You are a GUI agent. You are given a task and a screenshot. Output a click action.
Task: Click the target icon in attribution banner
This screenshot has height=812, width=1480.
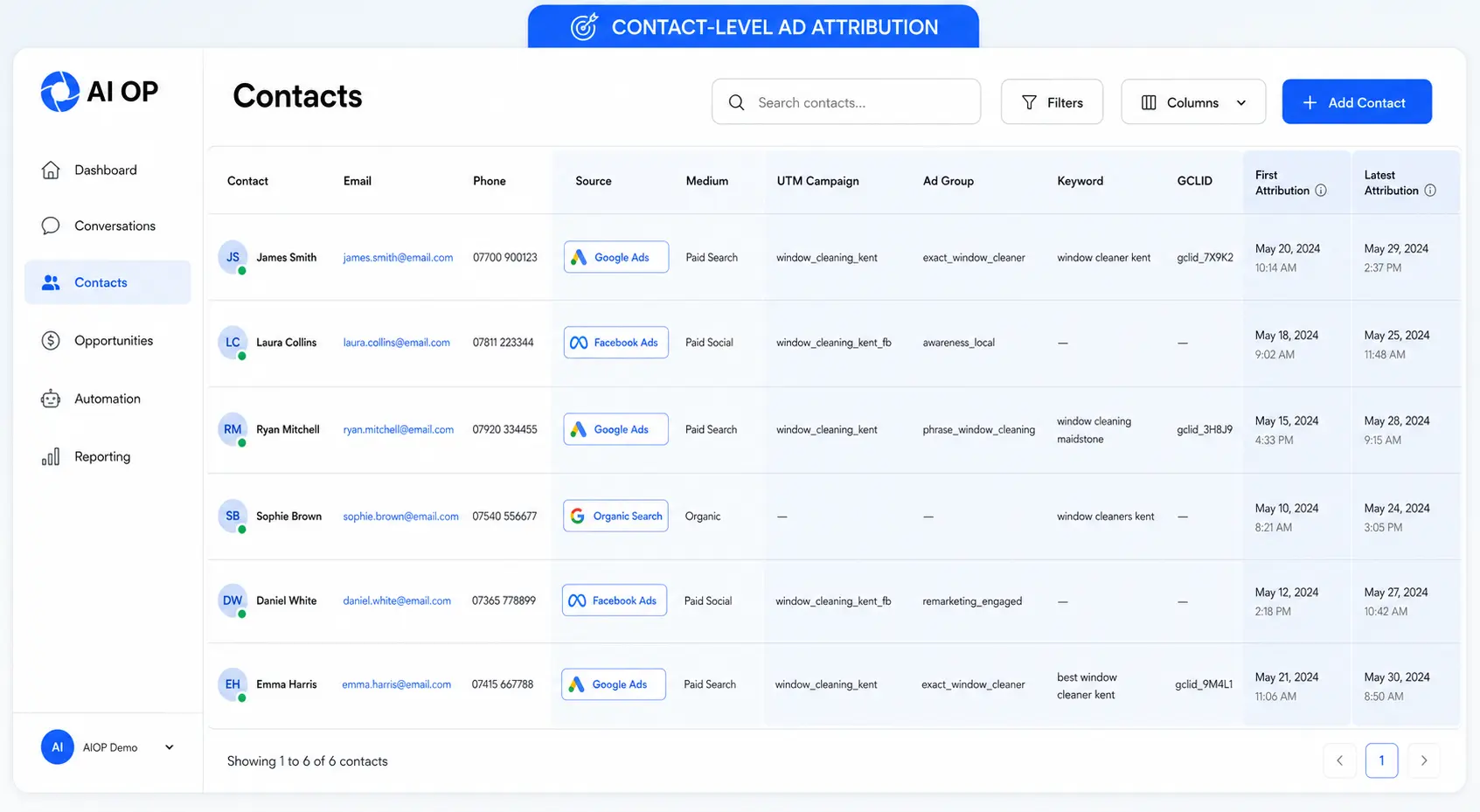tap(584, 27)
